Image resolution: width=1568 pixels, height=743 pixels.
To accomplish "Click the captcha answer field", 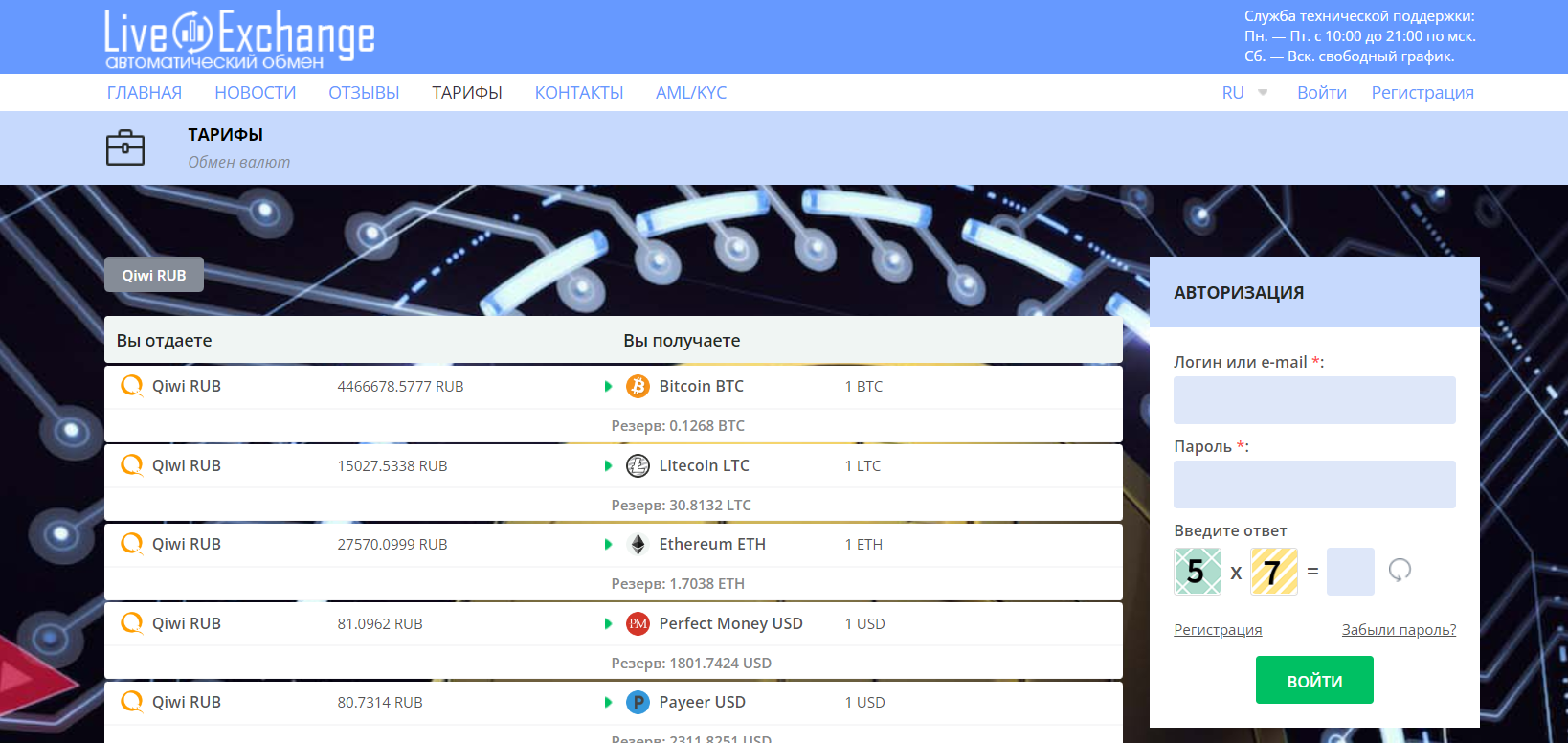I will (x=1351, y=572).
